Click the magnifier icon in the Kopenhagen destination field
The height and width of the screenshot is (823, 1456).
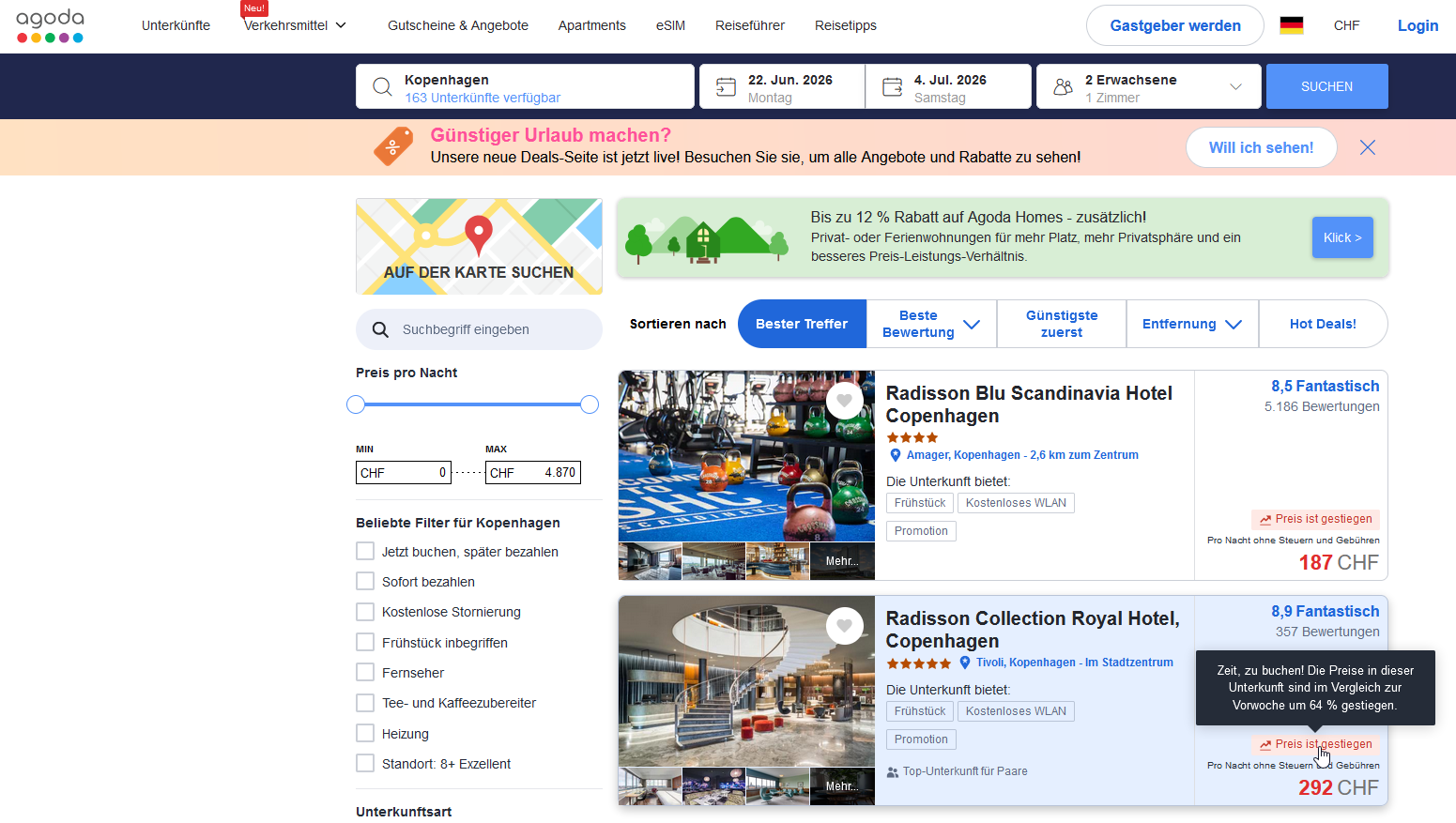(x=382, y=87)
